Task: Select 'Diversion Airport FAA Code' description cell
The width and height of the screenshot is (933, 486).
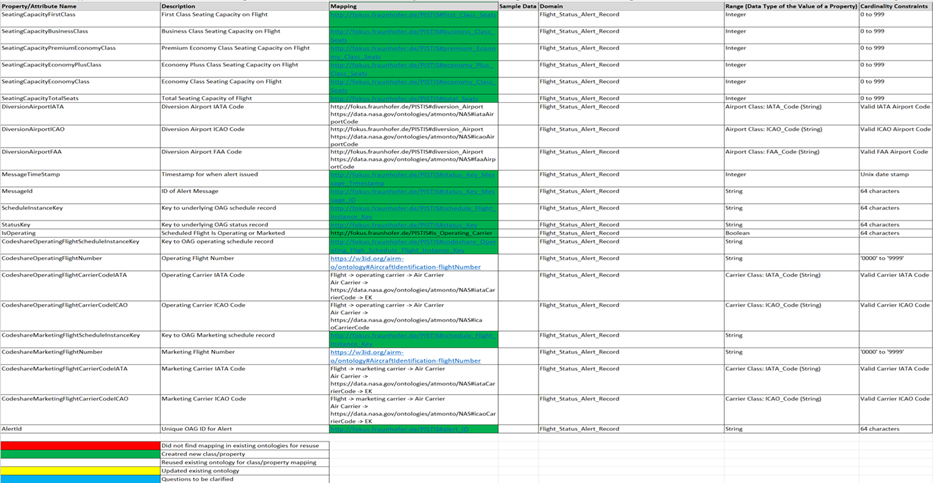Action: coord(245,159)
